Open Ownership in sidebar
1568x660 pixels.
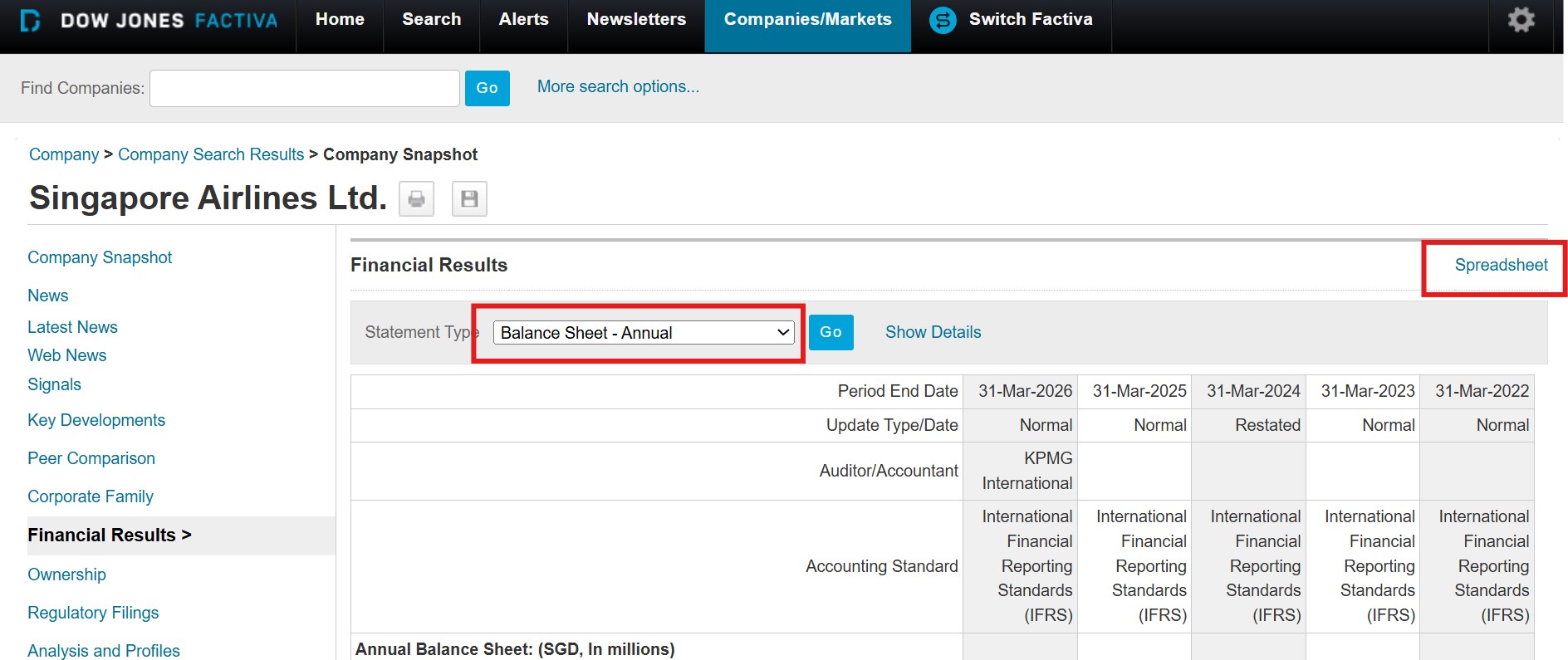(66, 574)
